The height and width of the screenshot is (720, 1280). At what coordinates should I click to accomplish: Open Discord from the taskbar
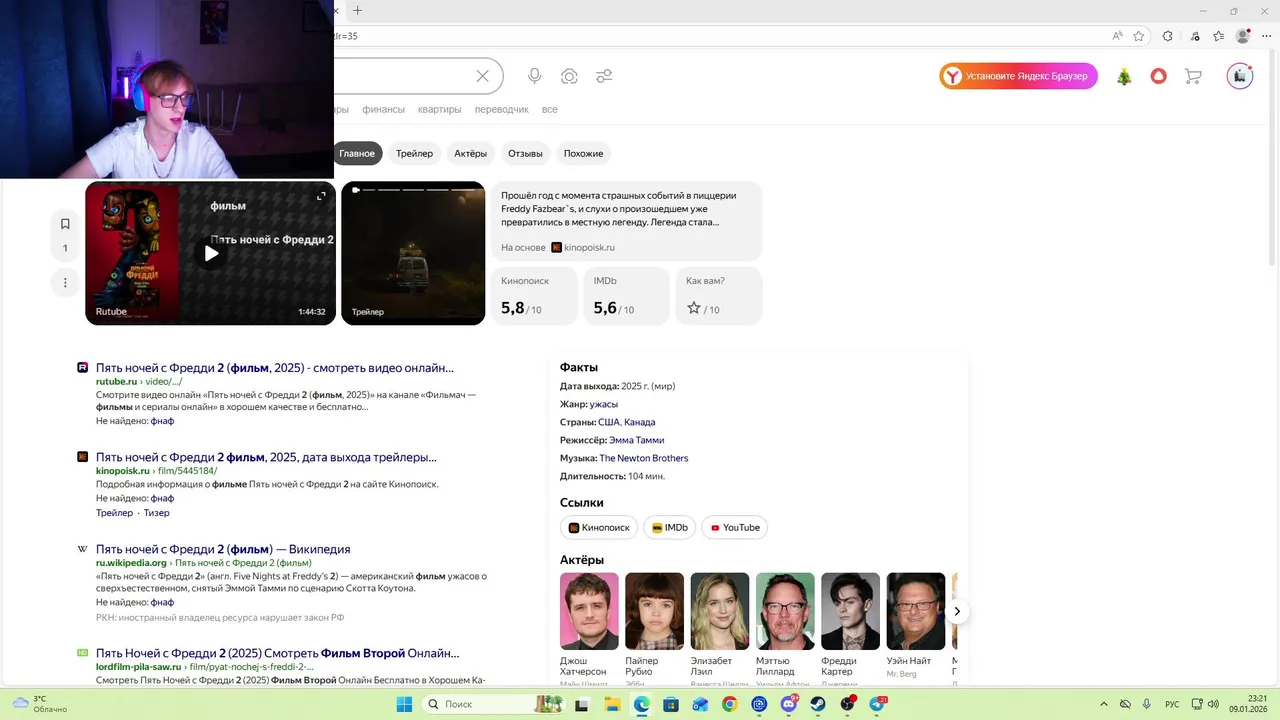789,704
